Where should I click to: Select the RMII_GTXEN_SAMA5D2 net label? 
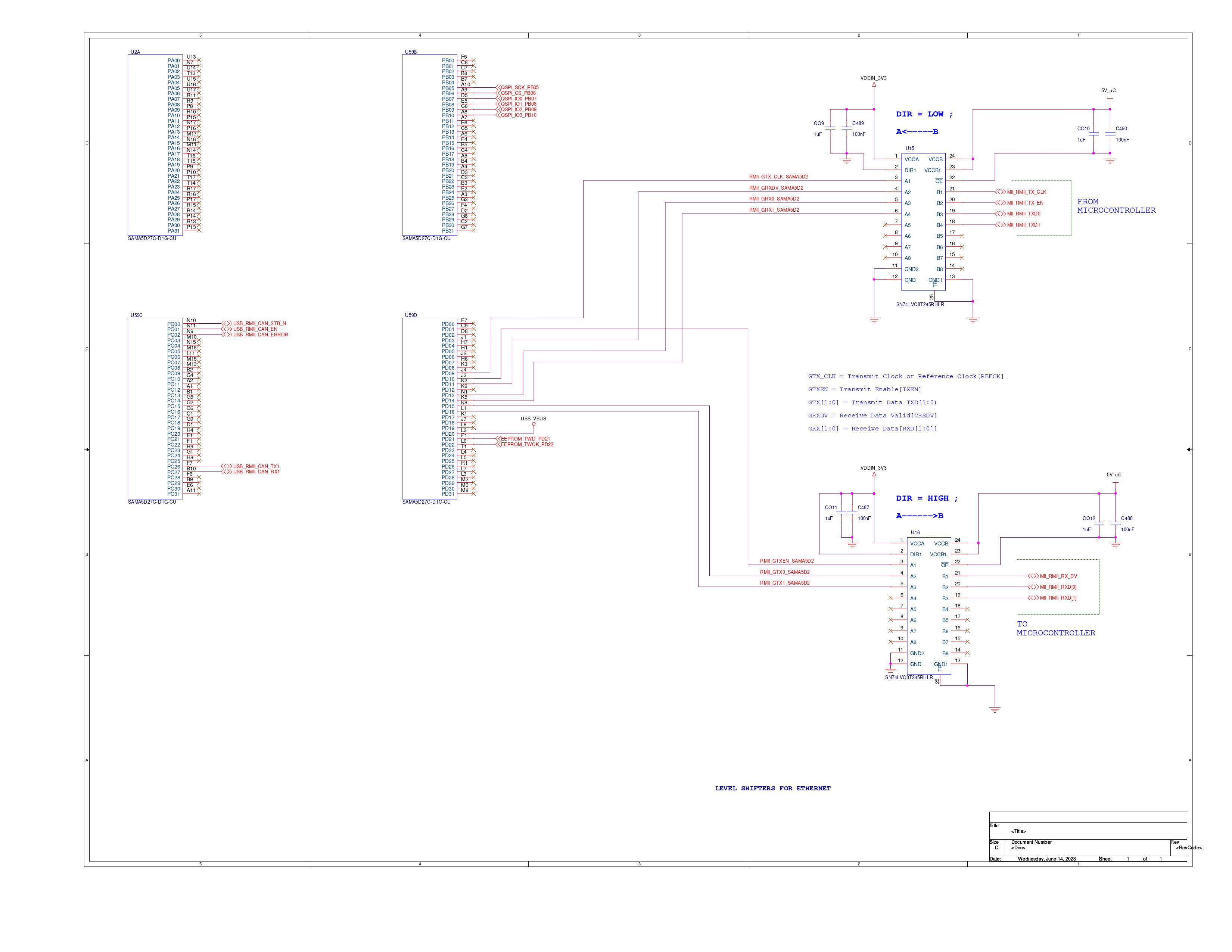(786, 561)
